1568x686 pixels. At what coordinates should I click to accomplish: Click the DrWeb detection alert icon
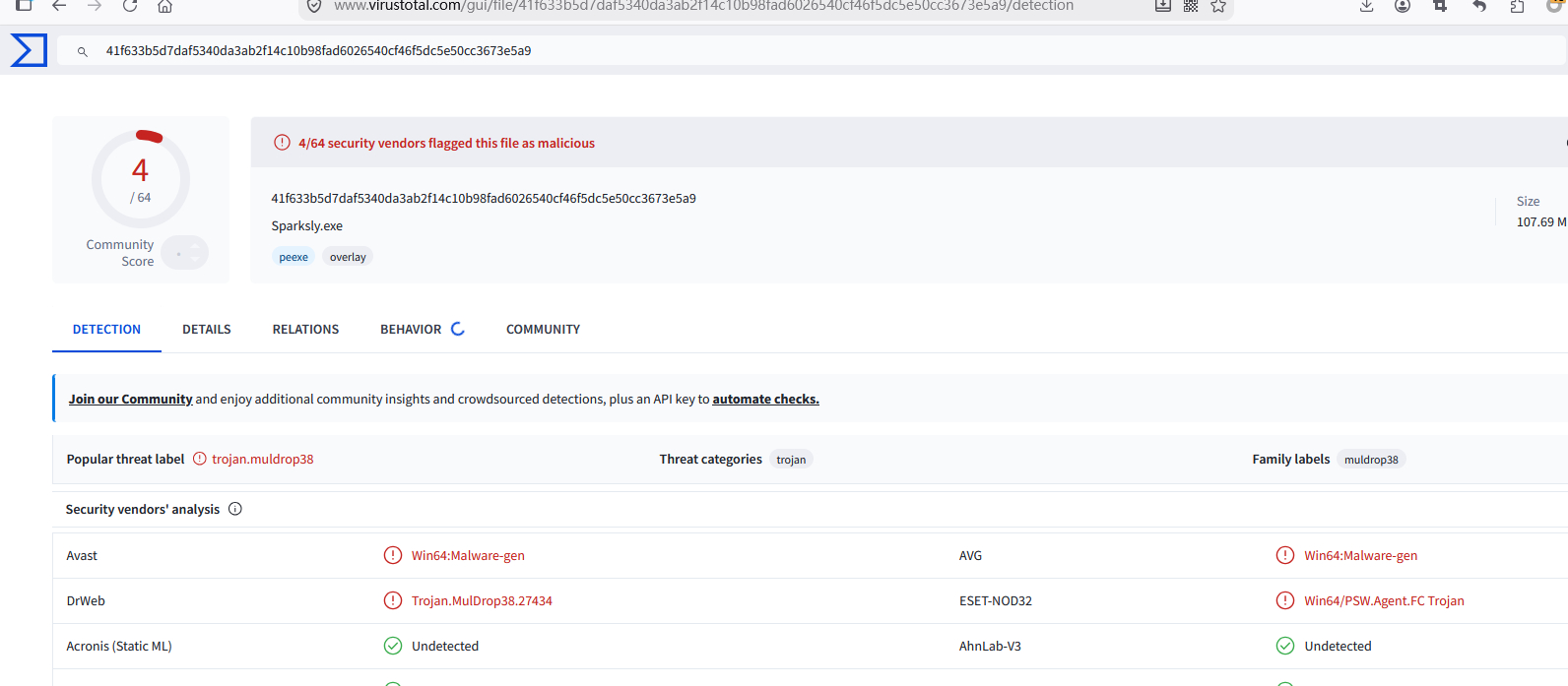click(393, 600)
